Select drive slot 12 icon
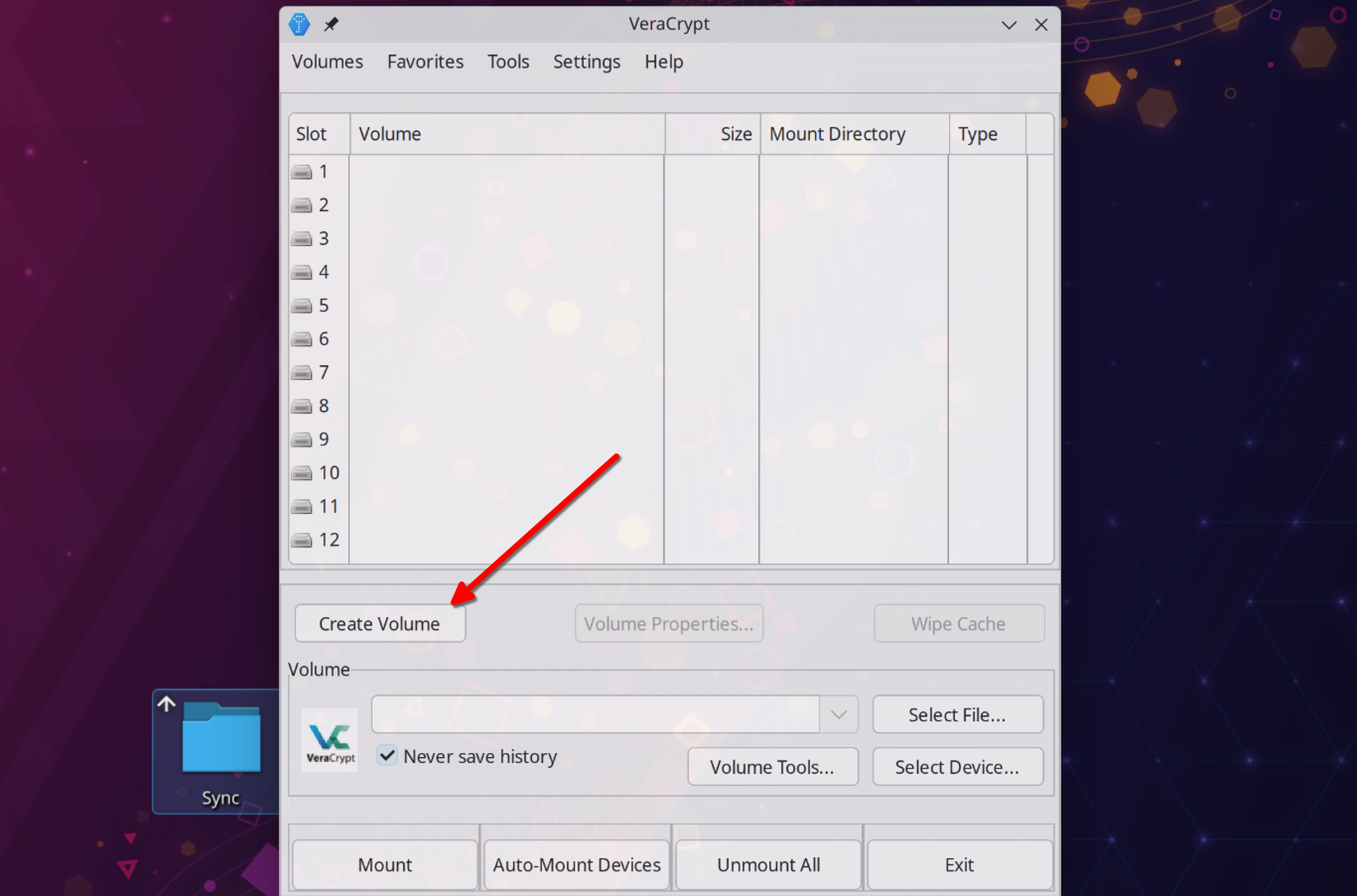 pyautogui.click(x=300, y=539)
